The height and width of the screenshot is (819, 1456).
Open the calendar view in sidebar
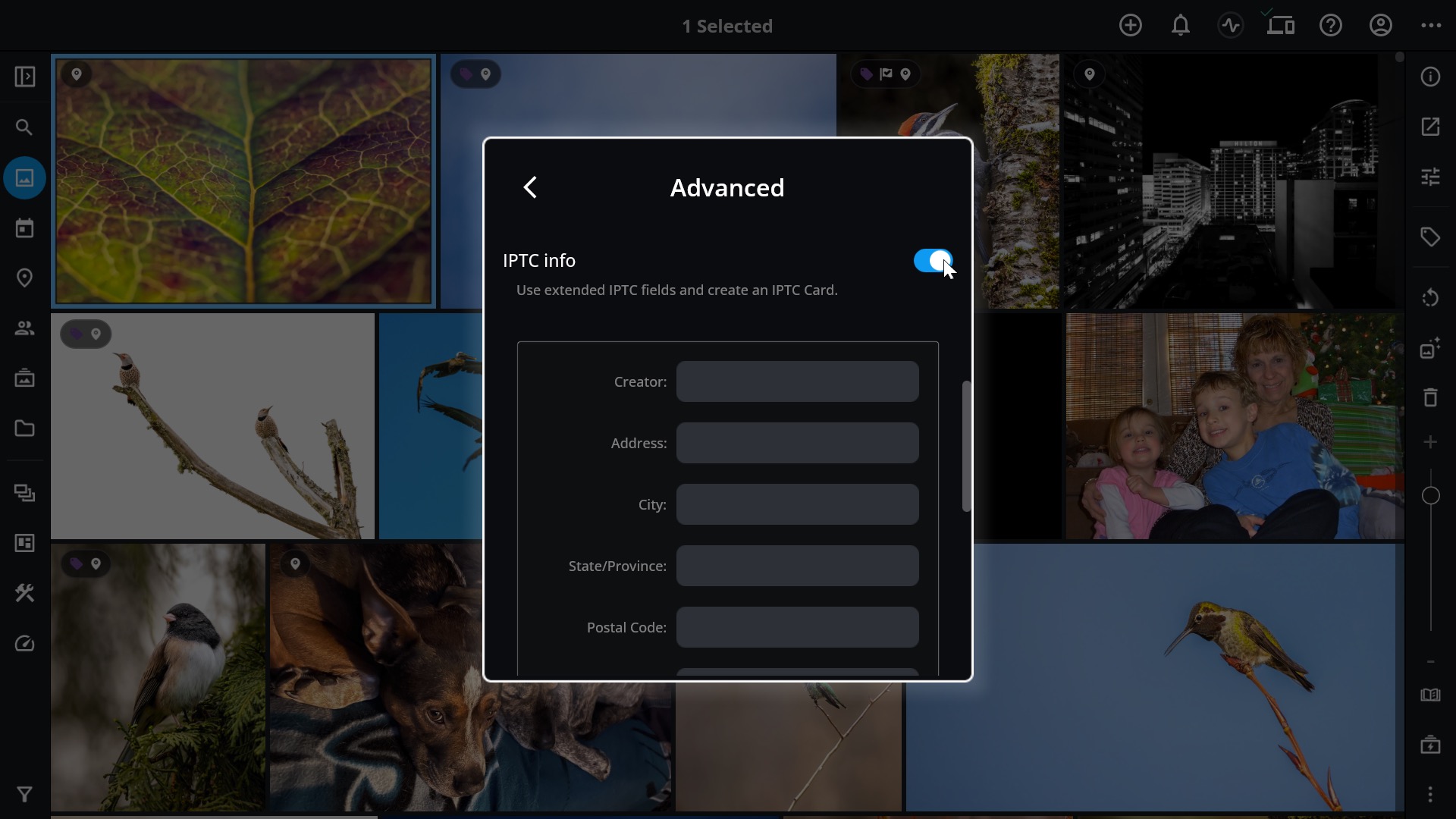(x=25, y=228)
